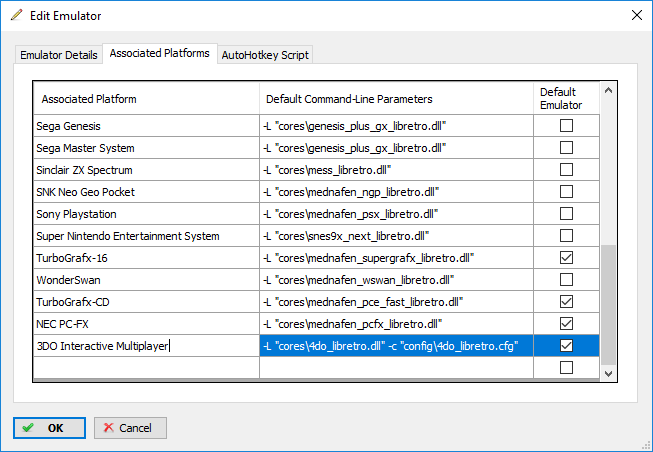The height and width of the screenshot is (452, 653).
Task: Click the Sega Genesis command-line parameters cell
Action: point(396,126)
